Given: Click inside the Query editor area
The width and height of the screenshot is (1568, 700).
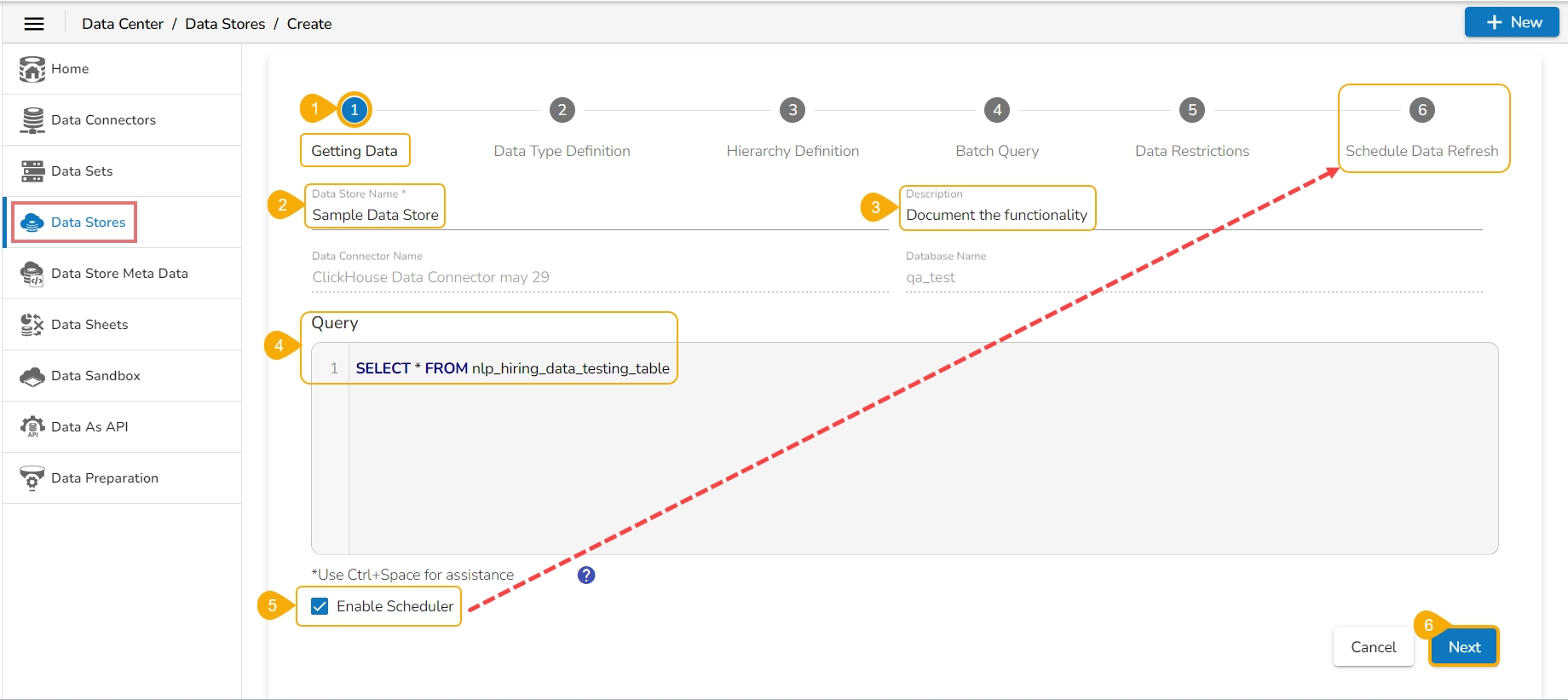Looking at the screenshot, I should [x=920, y=460].
